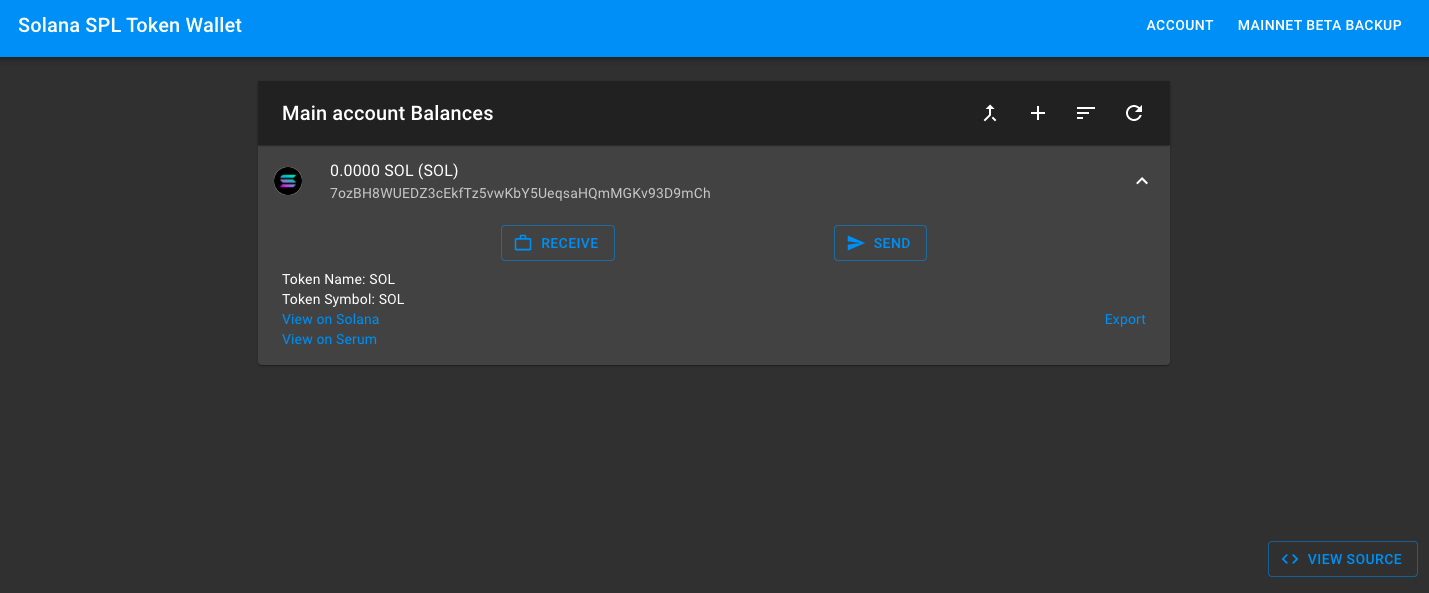Image resolution: width=1429 pixels, height=593 pixels.
Task: Open the Account menu
Action: click(x=1180, y=25)
